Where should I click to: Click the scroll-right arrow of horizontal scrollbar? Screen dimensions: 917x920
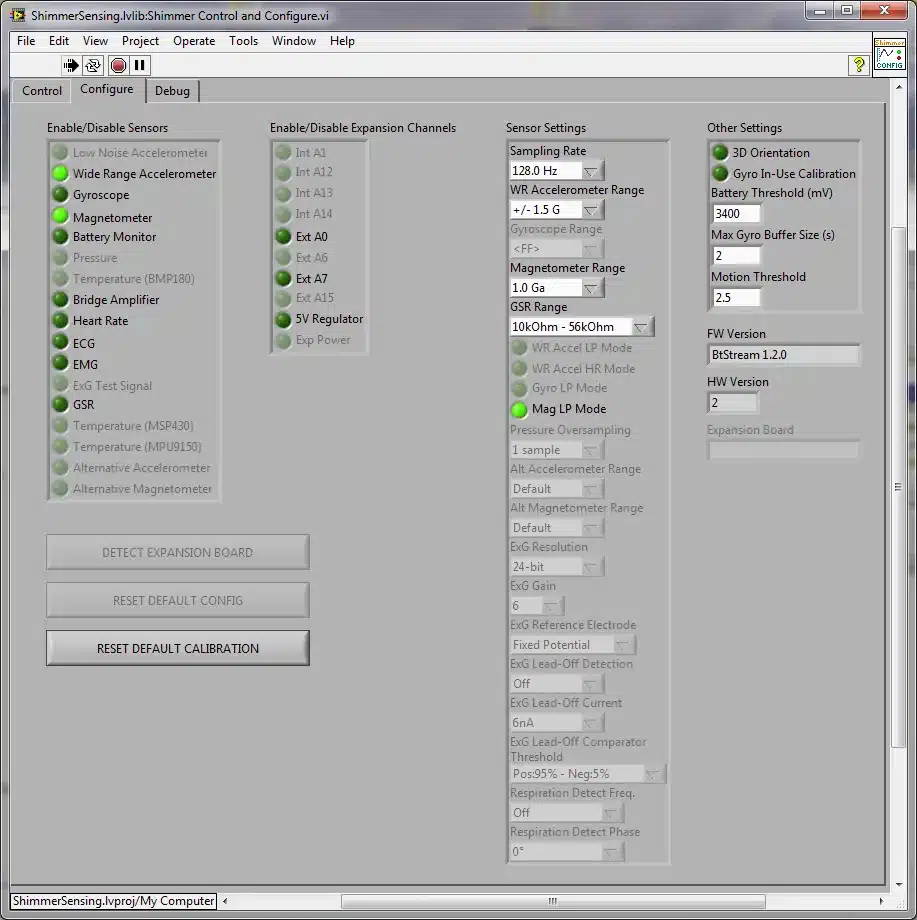(881, 901)
